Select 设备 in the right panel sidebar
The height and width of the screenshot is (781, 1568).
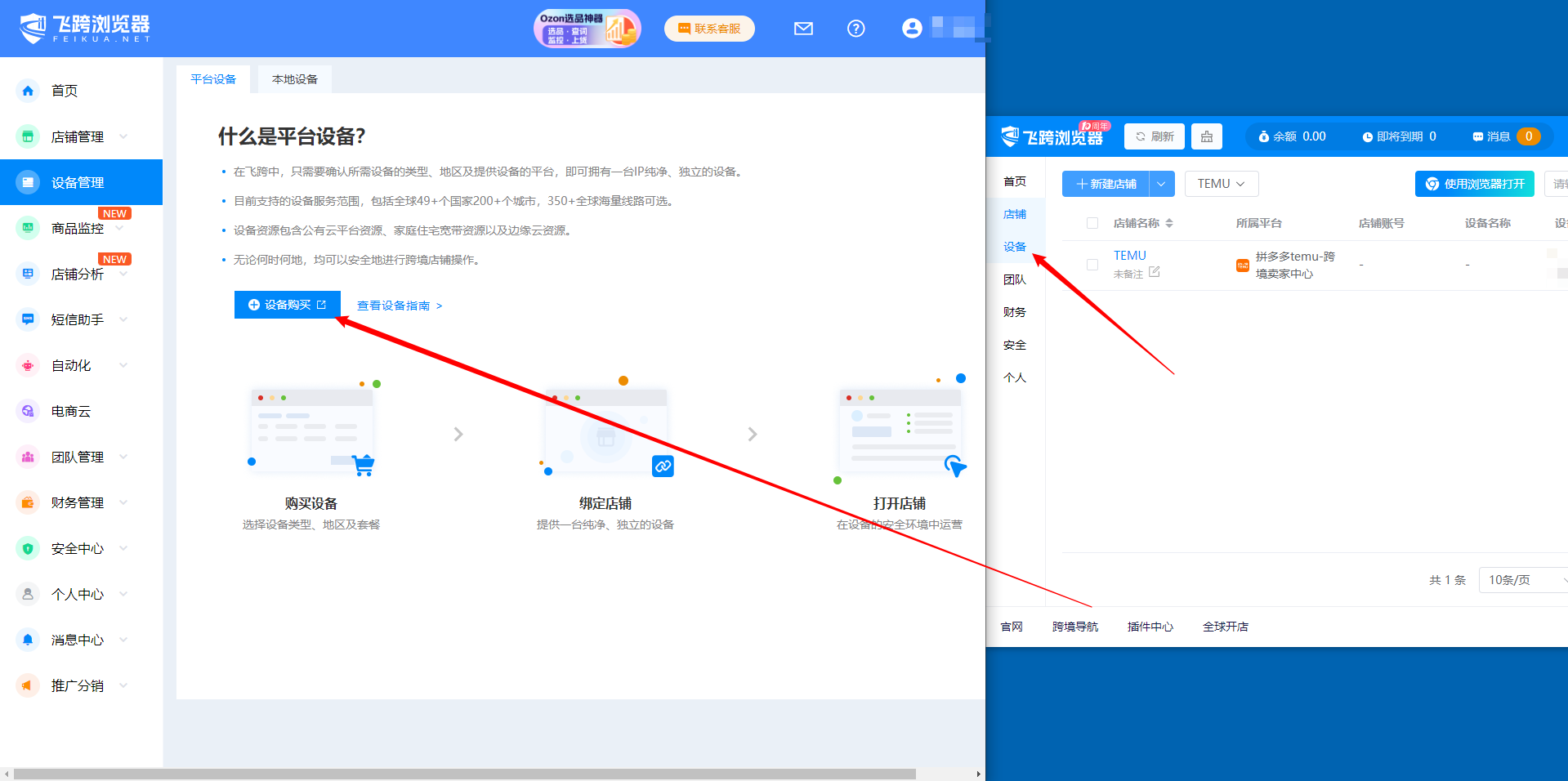1015,247
